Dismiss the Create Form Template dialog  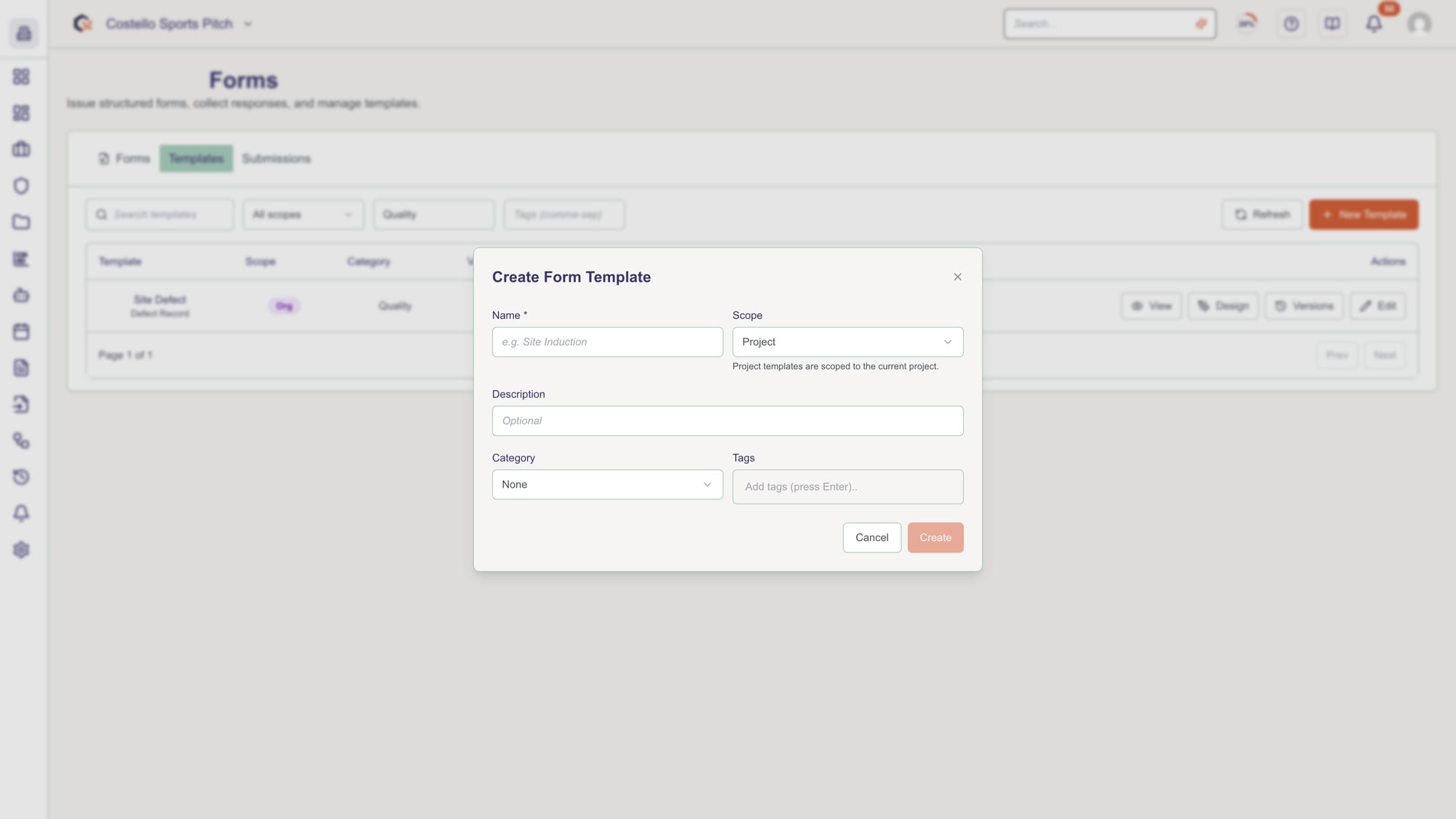click(957, 277)
